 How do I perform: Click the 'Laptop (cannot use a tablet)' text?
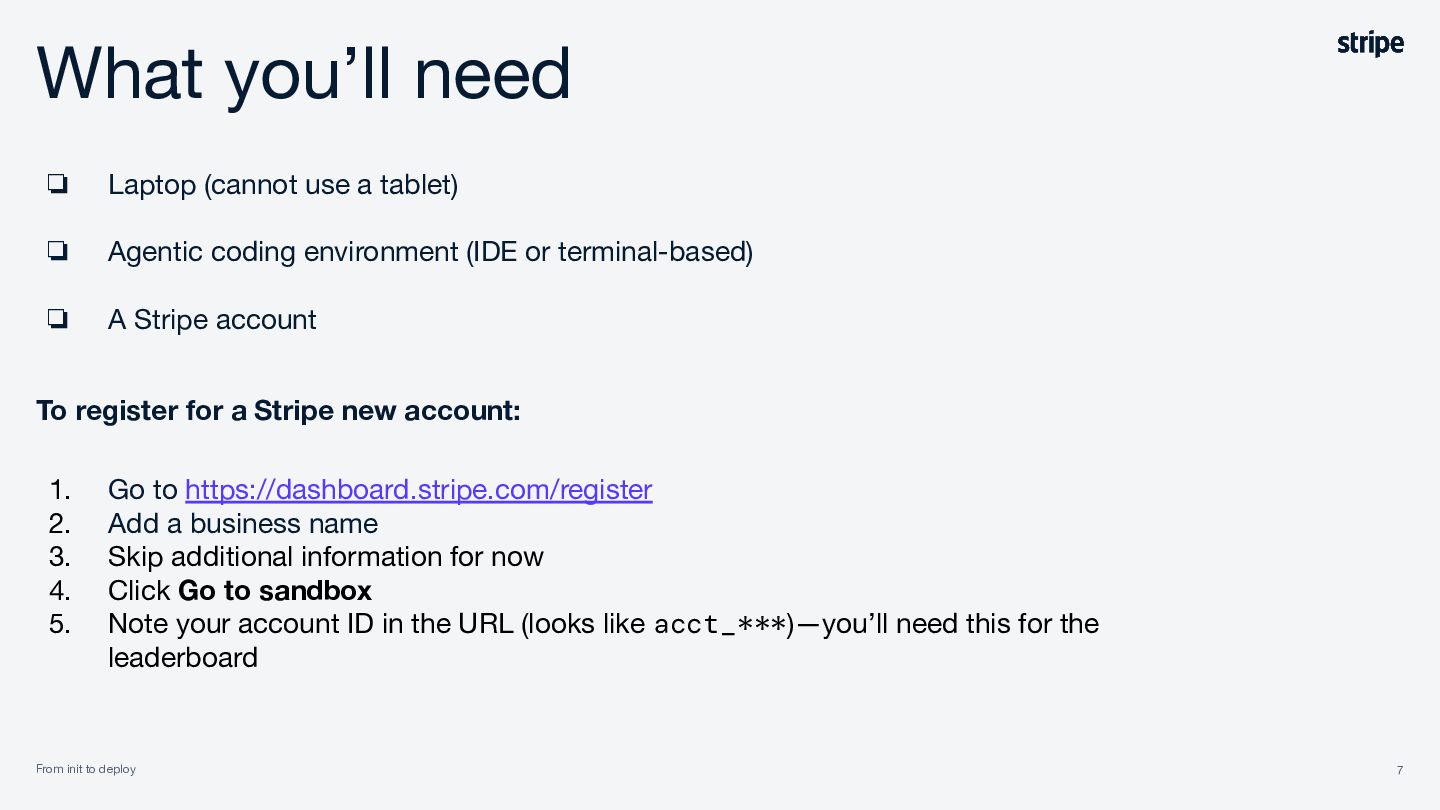(283, 185)
